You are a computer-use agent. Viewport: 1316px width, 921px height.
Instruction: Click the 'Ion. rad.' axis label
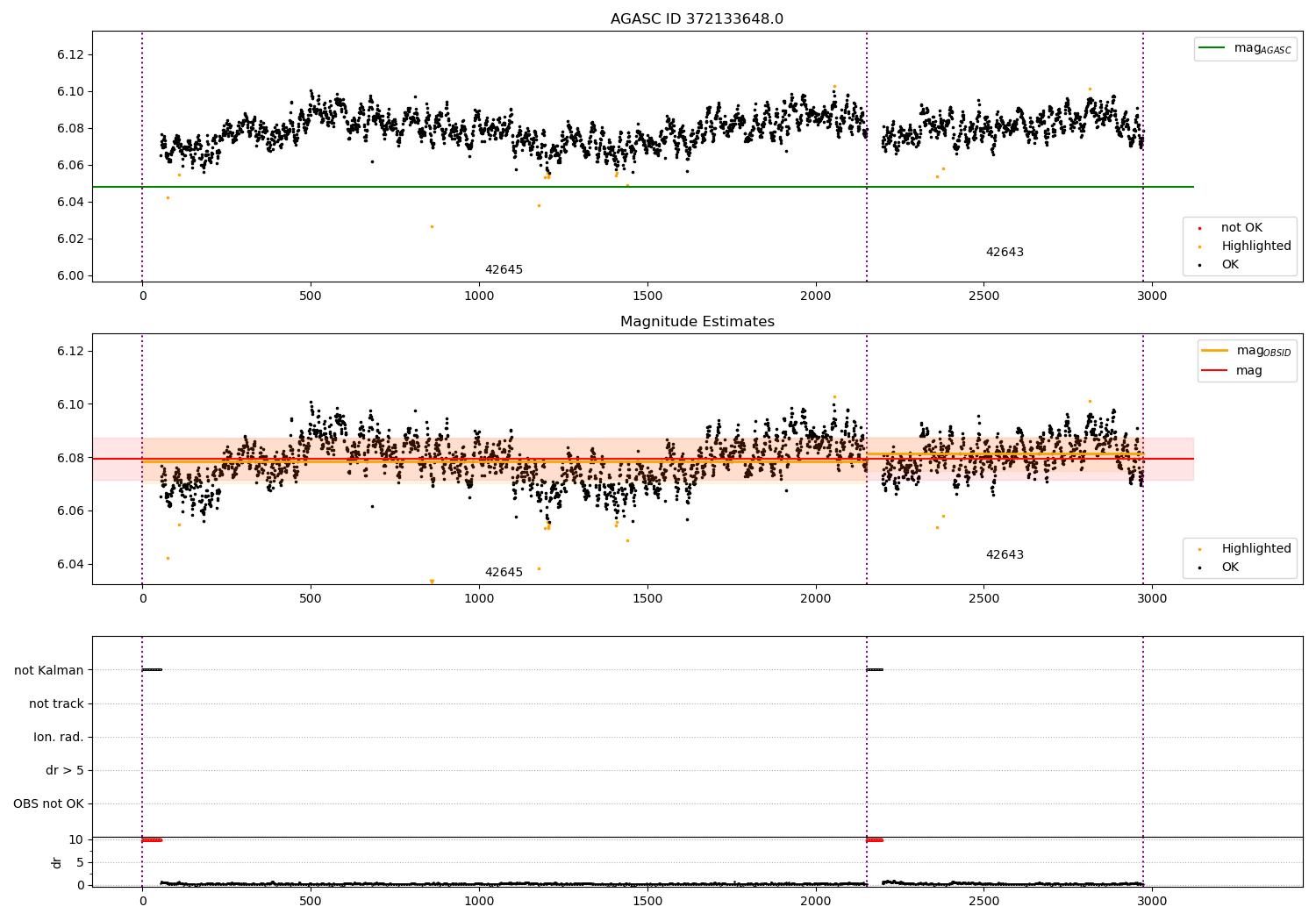point(59,738)
